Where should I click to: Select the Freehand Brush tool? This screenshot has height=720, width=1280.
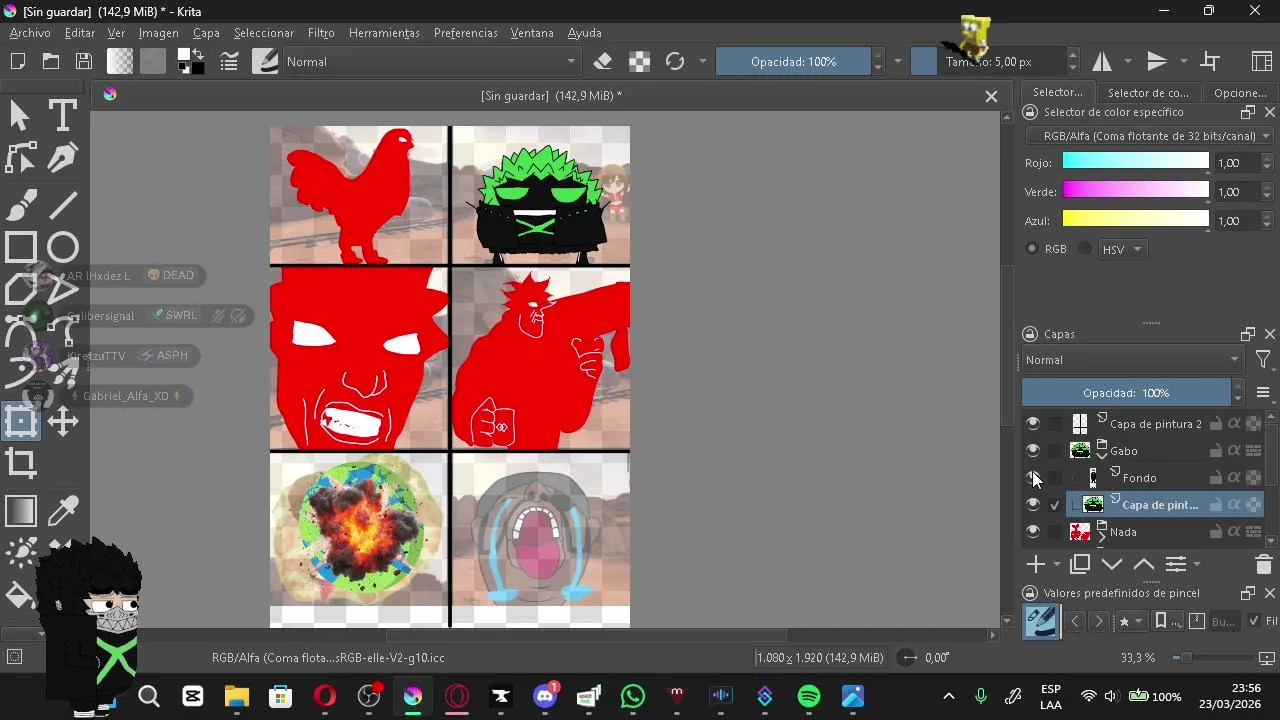pos(20,206)
